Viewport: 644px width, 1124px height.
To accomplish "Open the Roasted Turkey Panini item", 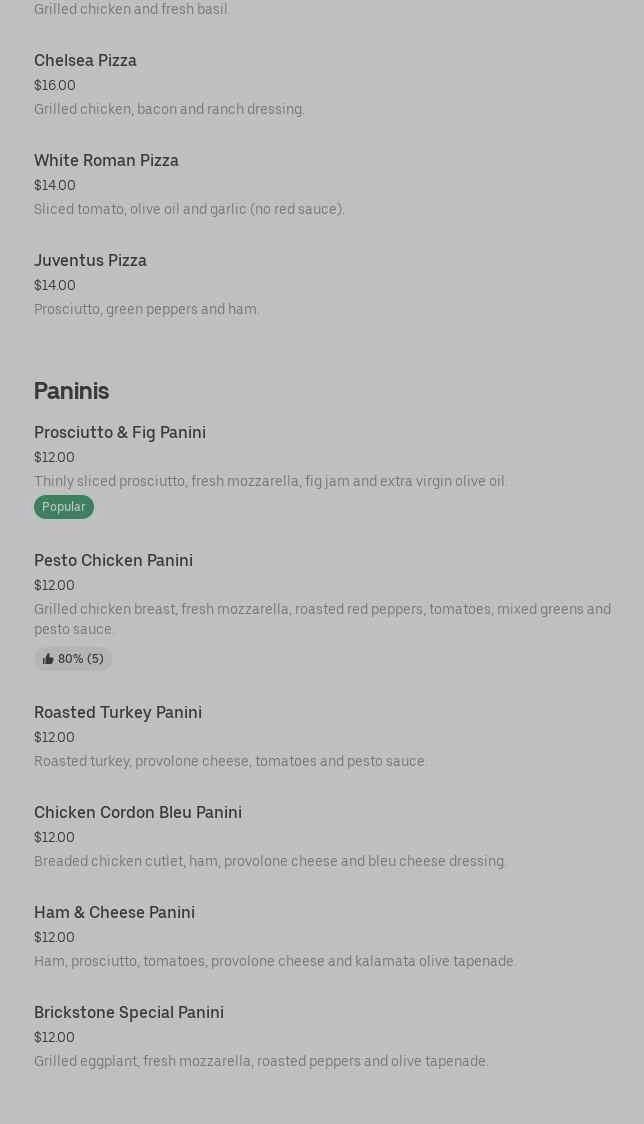I will [118, 712].
